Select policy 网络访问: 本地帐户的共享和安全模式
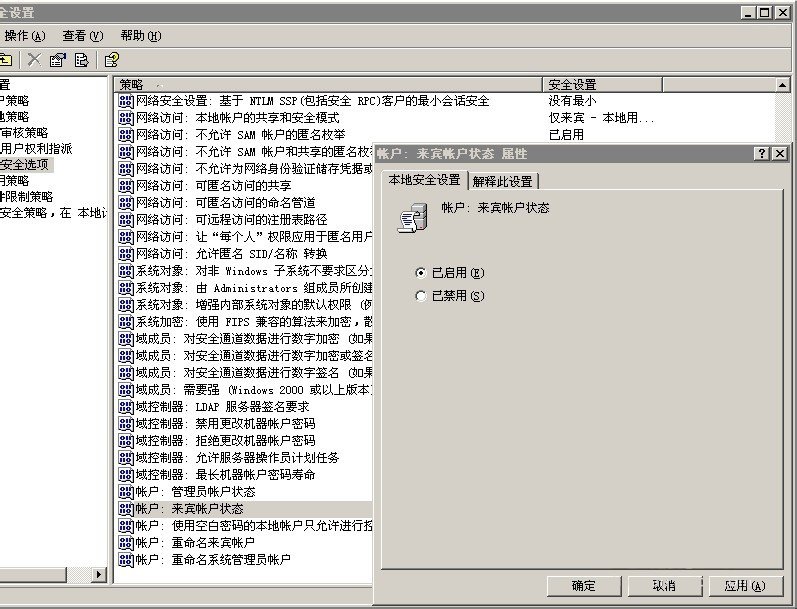The height and width of the screenshot is (609, 797). 237,118
